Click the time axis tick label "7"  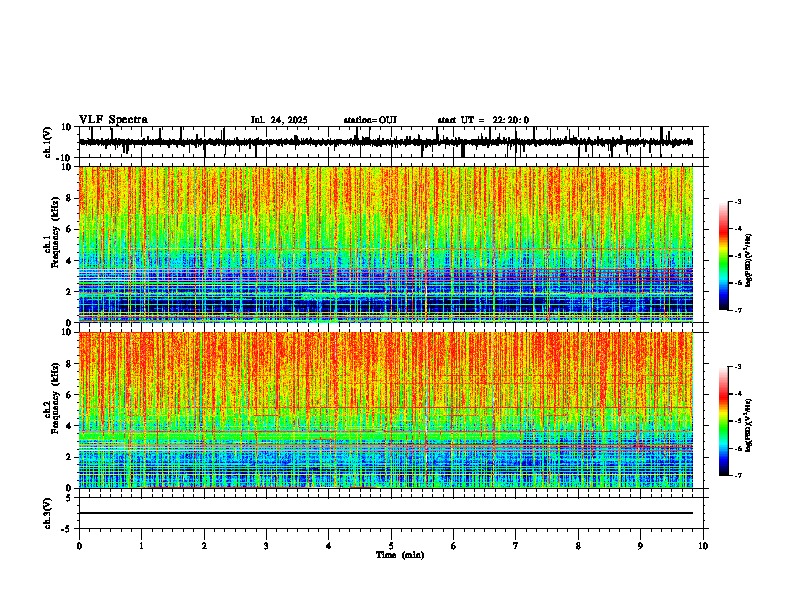pos(516,546)
